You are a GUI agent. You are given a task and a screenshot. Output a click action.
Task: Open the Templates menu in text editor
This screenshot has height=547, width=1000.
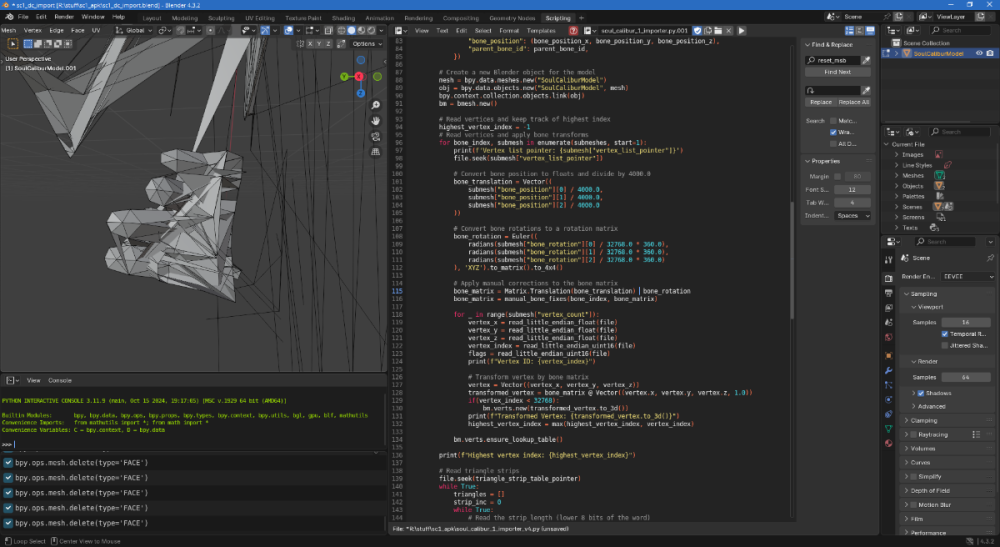(541, 31)
